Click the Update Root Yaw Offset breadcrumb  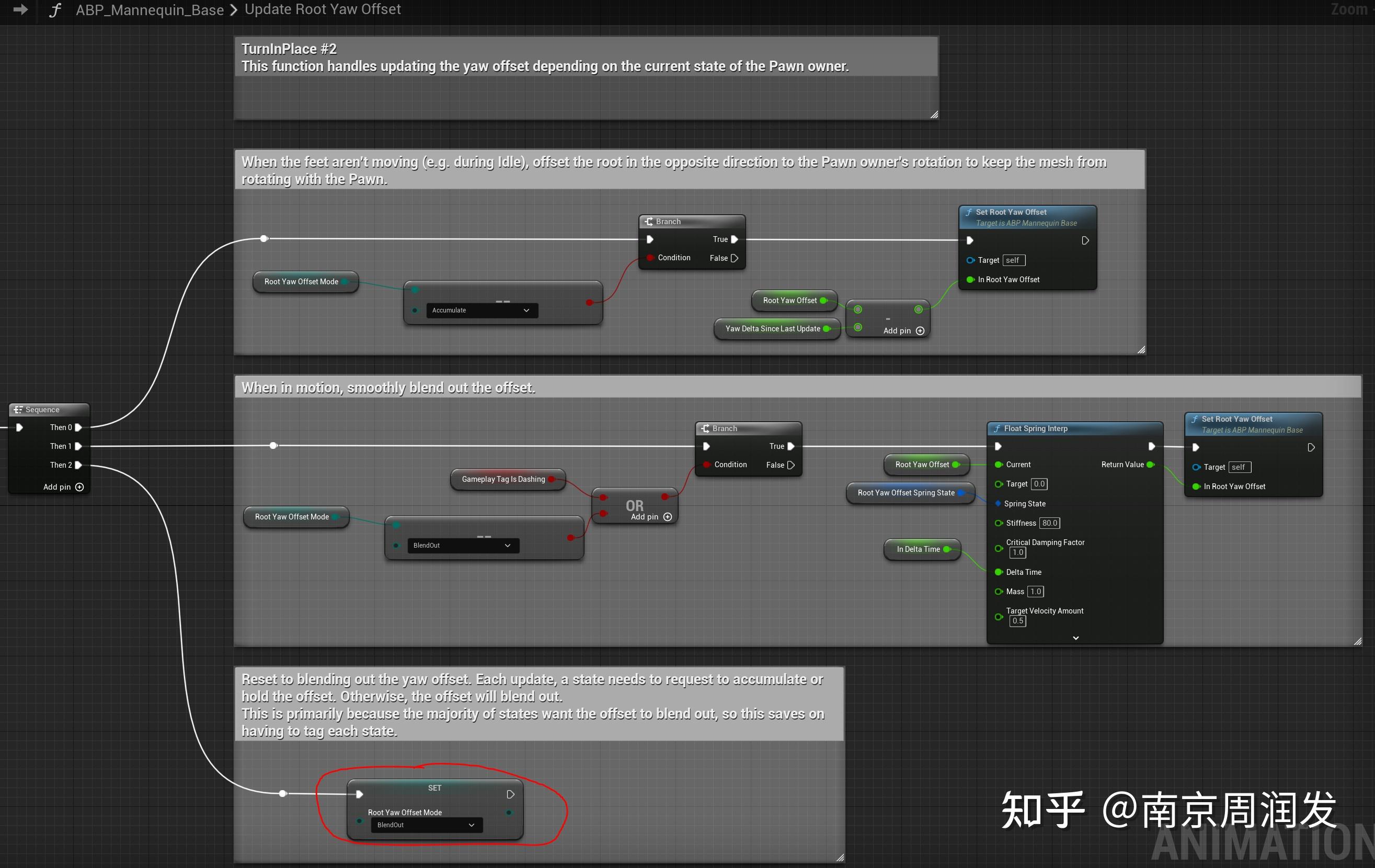(323, 10)
